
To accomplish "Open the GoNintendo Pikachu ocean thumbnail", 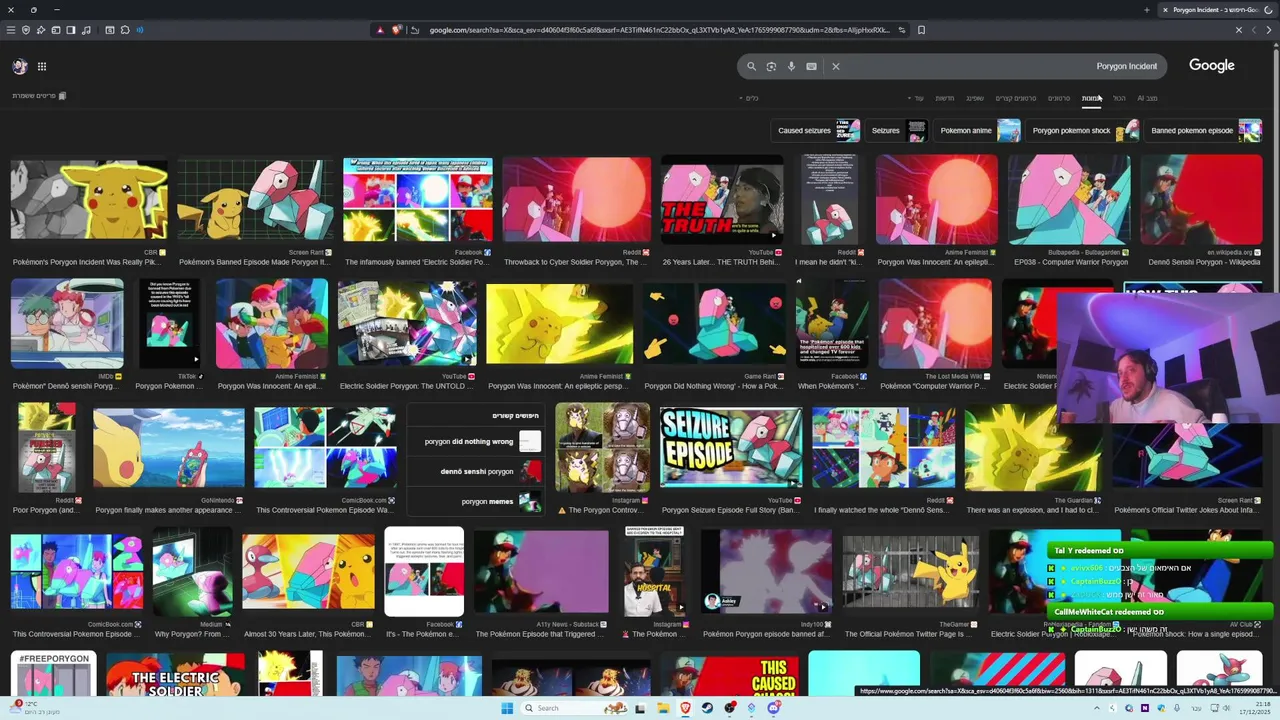I will tap(168, 447).
